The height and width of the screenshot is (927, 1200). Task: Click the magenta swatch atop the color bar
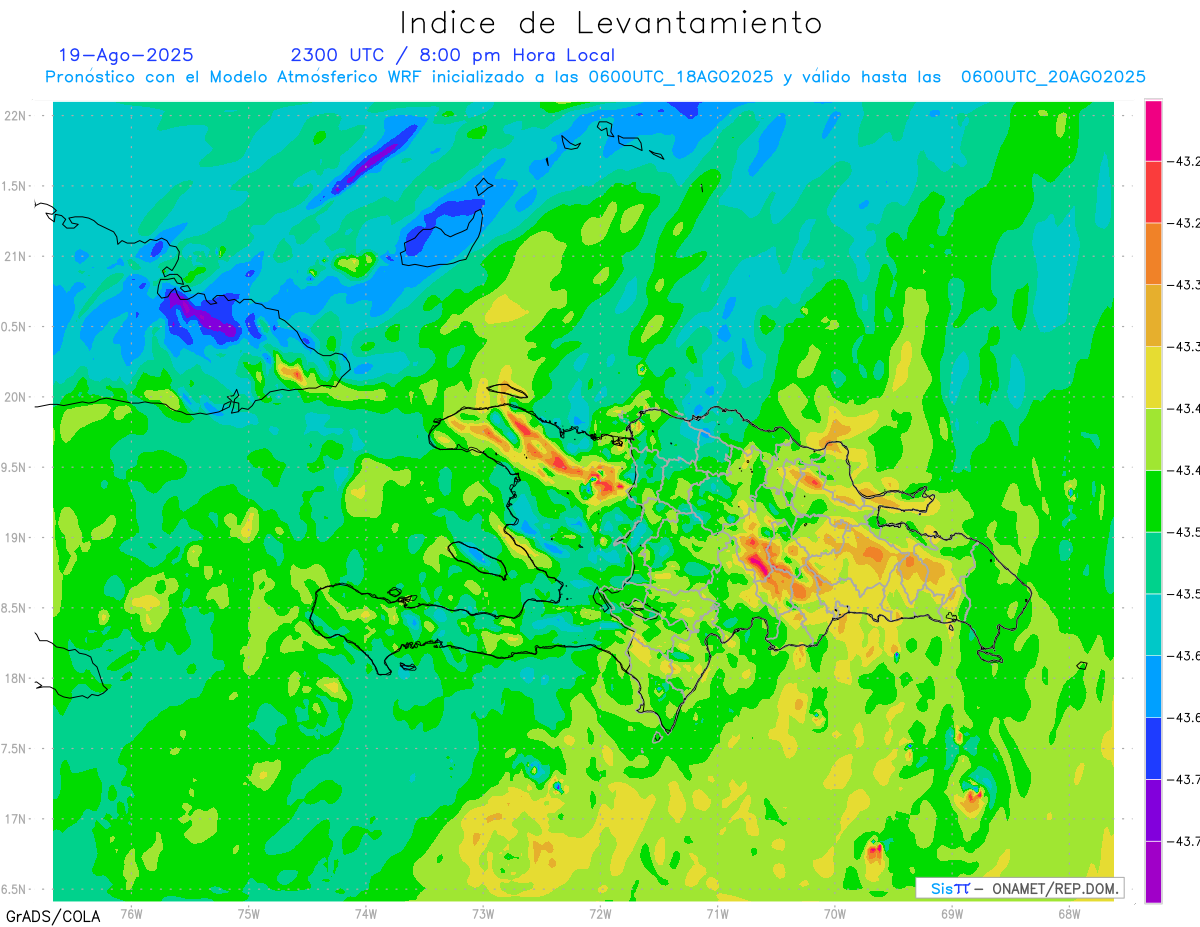(1153, 130)
